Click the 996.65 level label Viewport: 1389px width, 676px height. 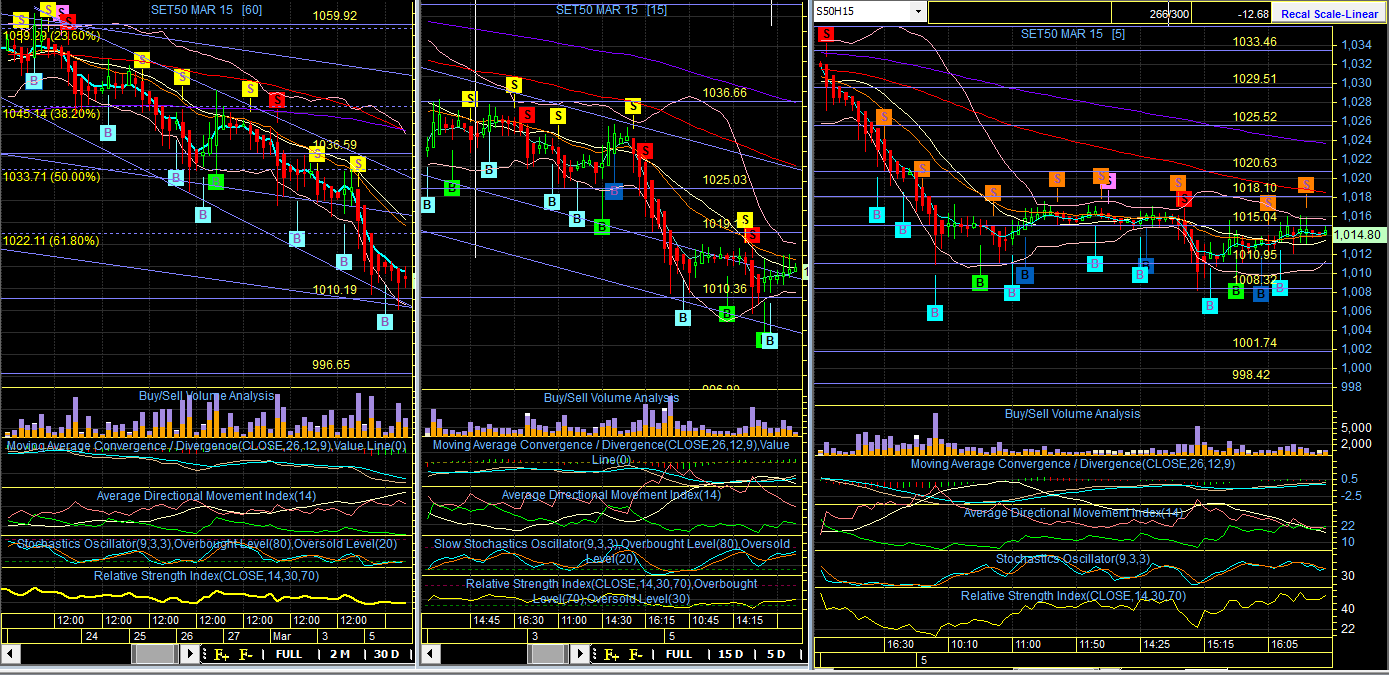coord(331,365)
